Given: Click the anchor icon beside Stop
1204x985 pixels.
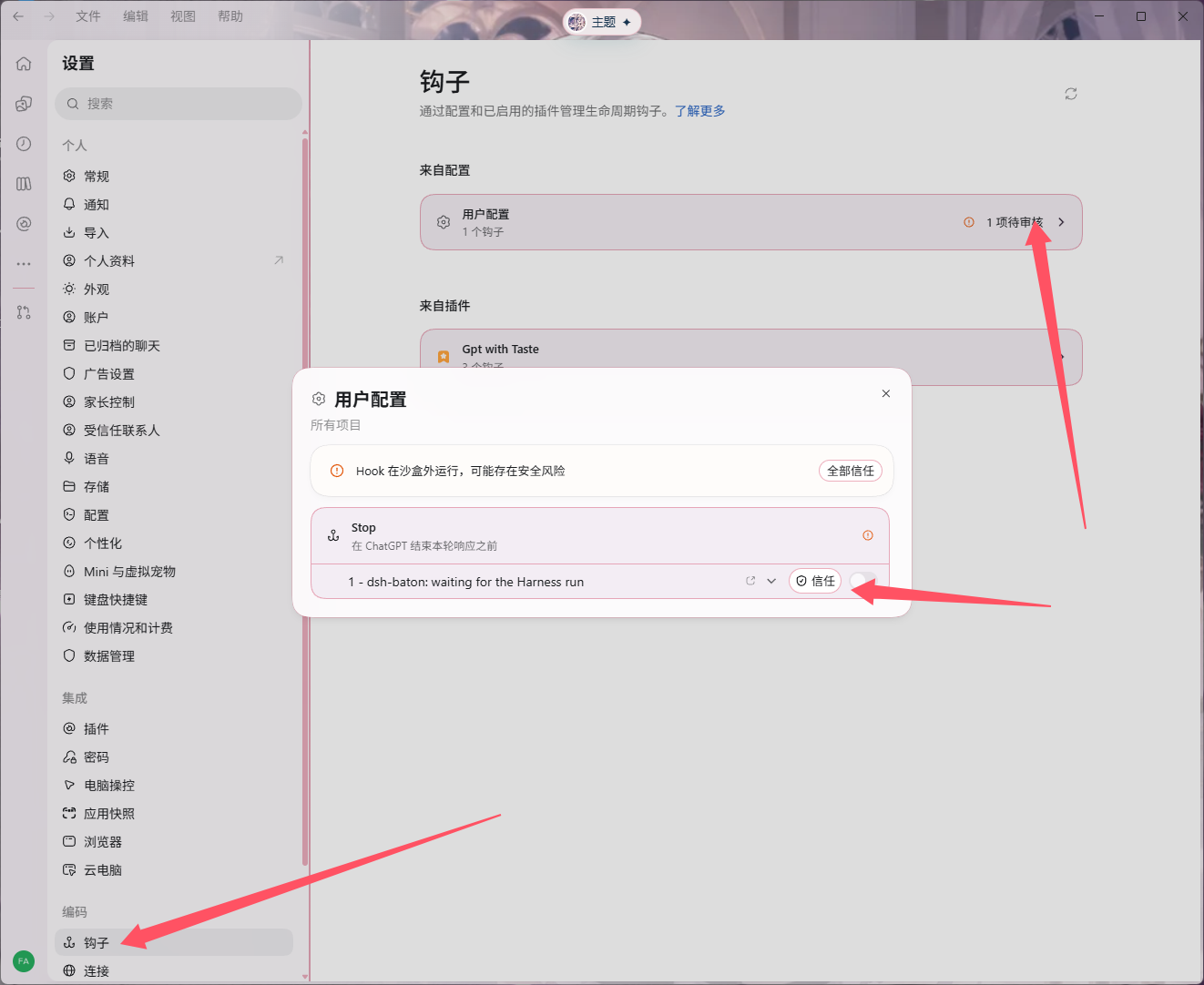Looking at the screenshot, I should coord(333,535).
